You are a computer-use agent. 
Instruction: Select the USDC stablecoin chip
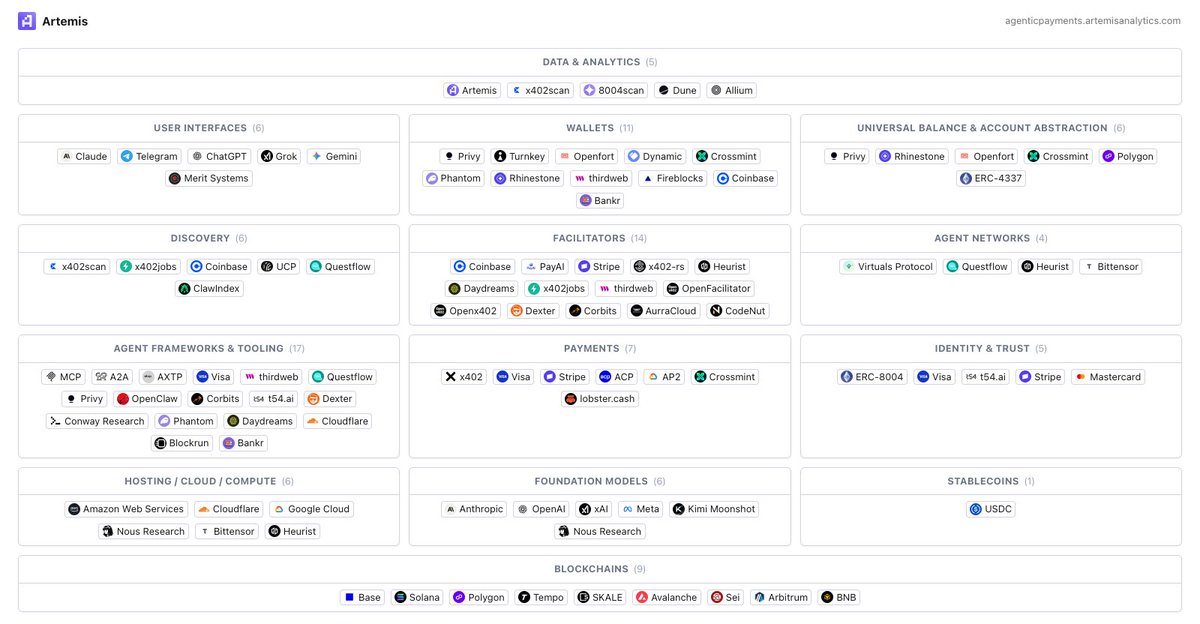(991, 508)
